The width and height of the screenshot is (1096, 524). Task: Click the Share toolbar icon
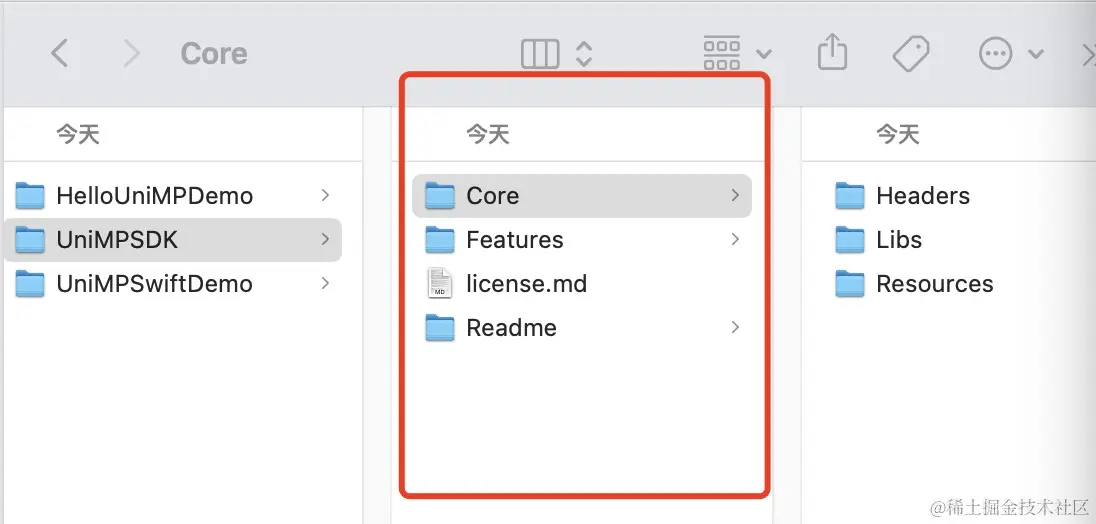832,53
